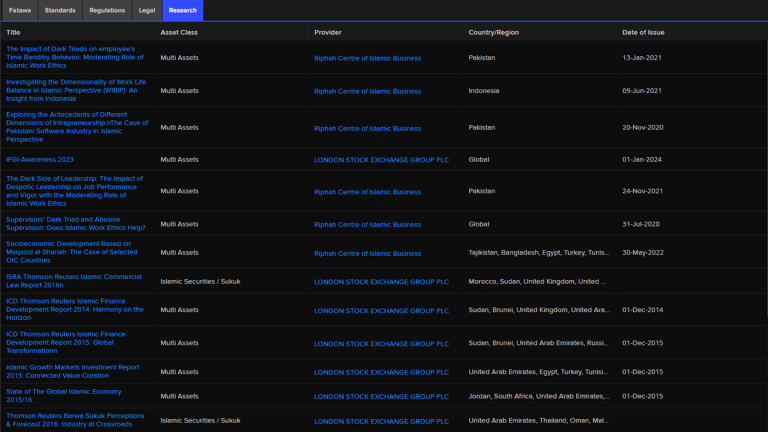
Task: Click Multi Assets in IFGI-Awareness 2023 row
Action: point(179,160)
